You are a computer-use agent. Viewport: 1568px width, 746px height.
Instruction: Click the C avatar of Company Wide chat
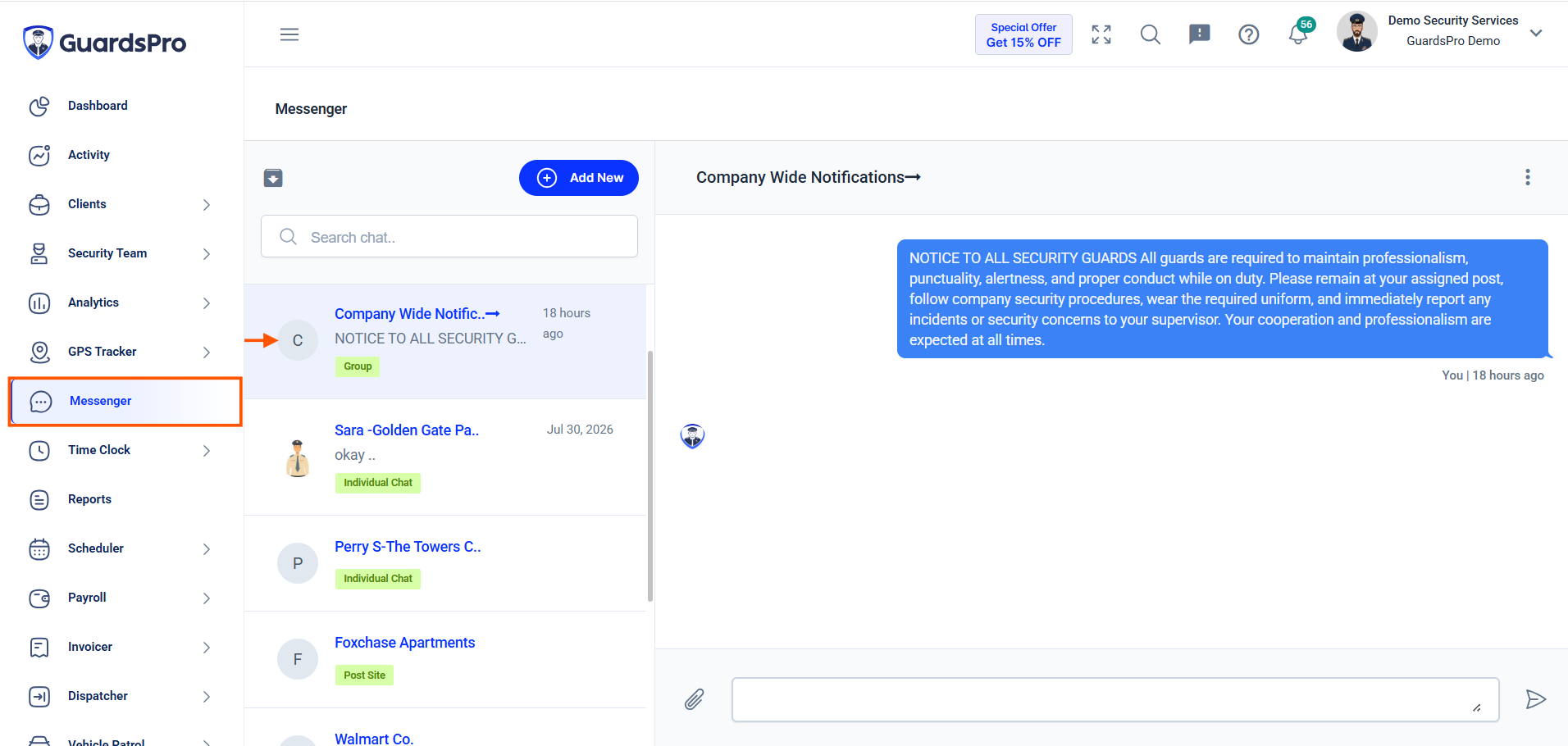(x=298, y=340)
